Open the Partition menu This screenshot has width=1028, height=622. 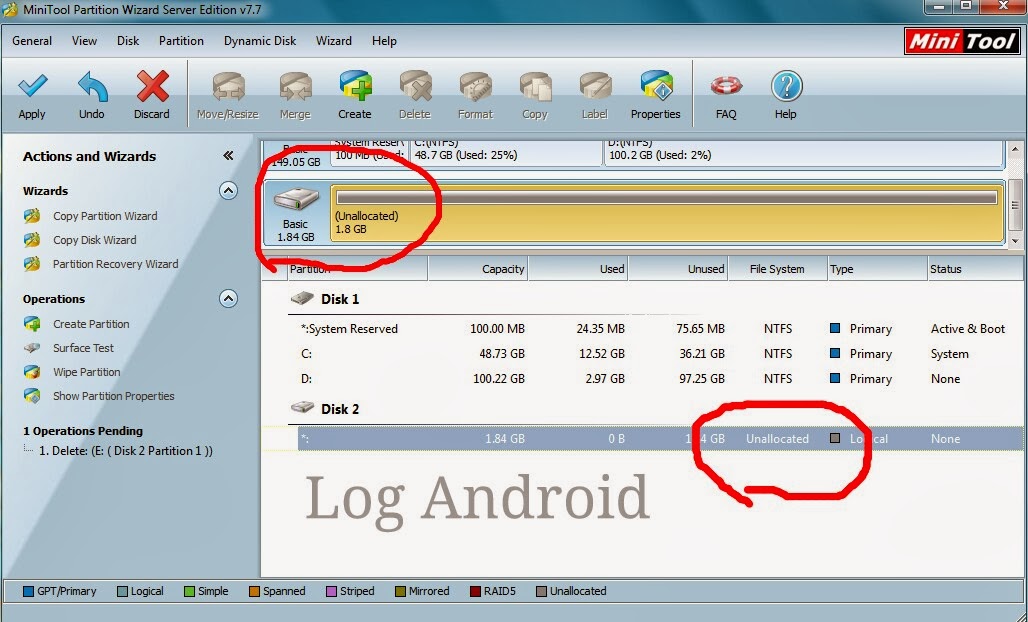click(x=181, y=41)
